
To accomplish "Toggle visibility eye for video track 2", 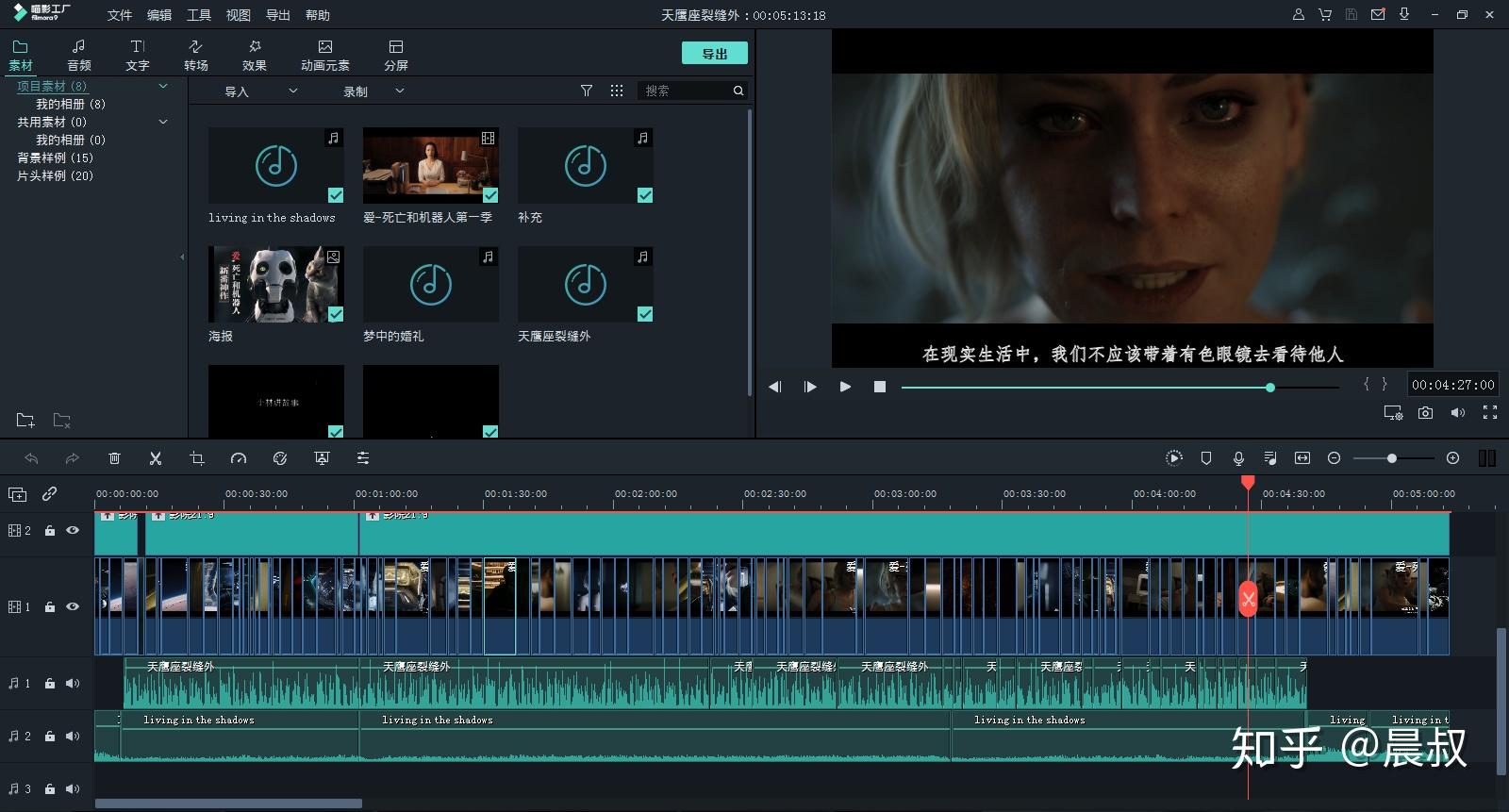I will [73, 531].
